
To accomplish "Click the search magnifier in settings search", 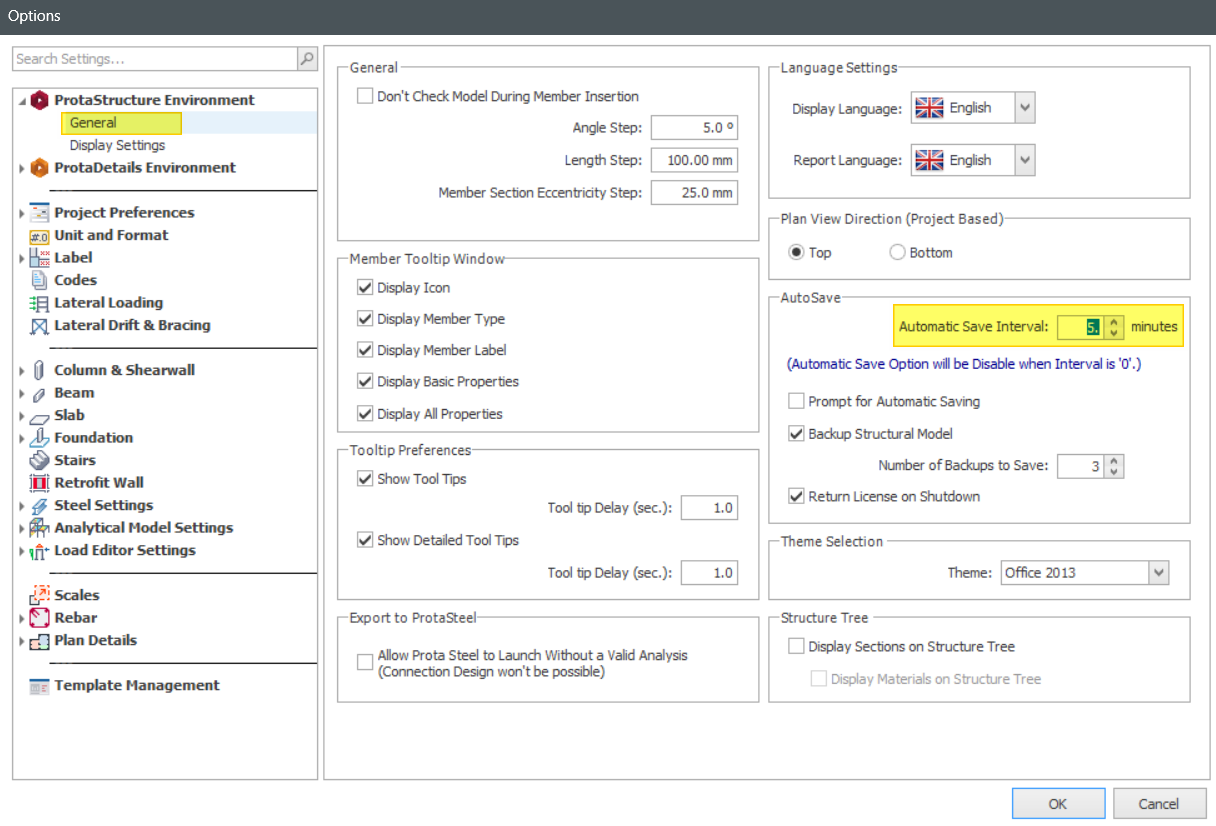I will (306, 59).
